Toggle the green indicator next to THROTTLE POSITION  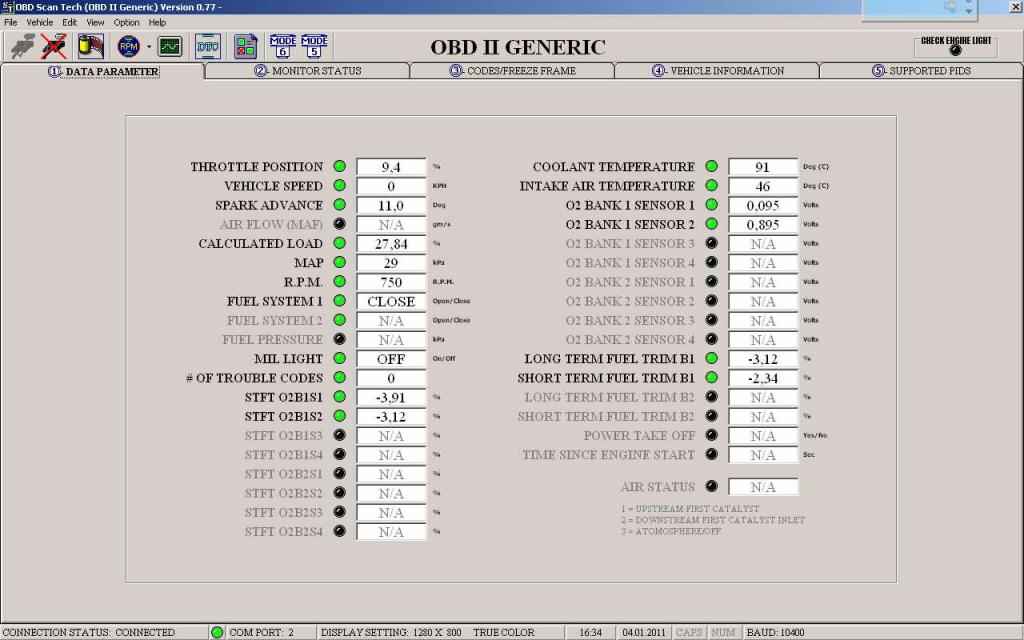(x=340, y=167)
